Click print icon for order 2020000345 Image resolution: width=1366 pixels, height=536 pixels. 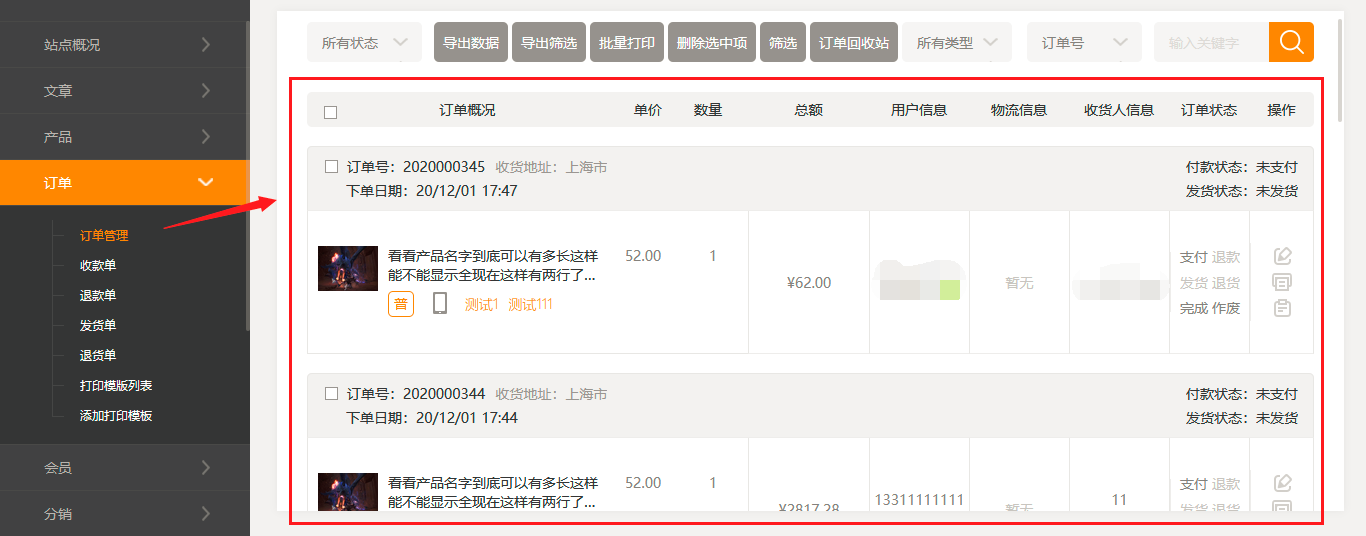click(x=1282, y=282)
